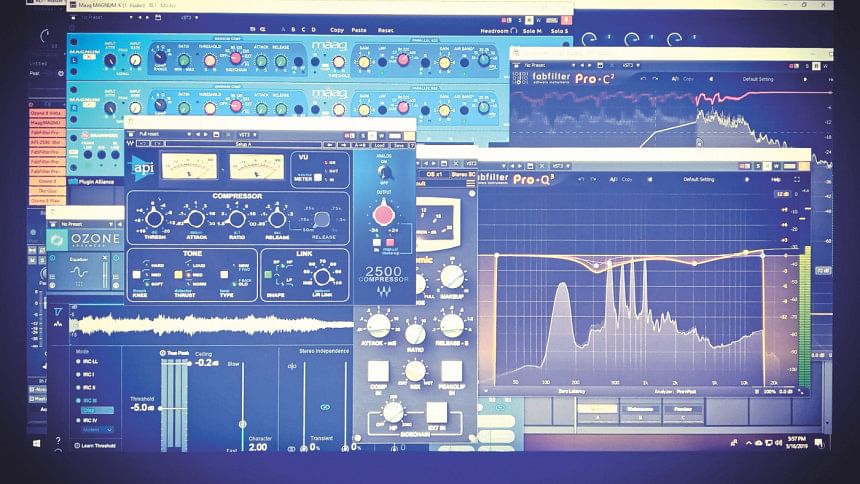Toggle the Ext In sidechain button
Viewport: 860px width, 484px height.
[x=437, y=412]
